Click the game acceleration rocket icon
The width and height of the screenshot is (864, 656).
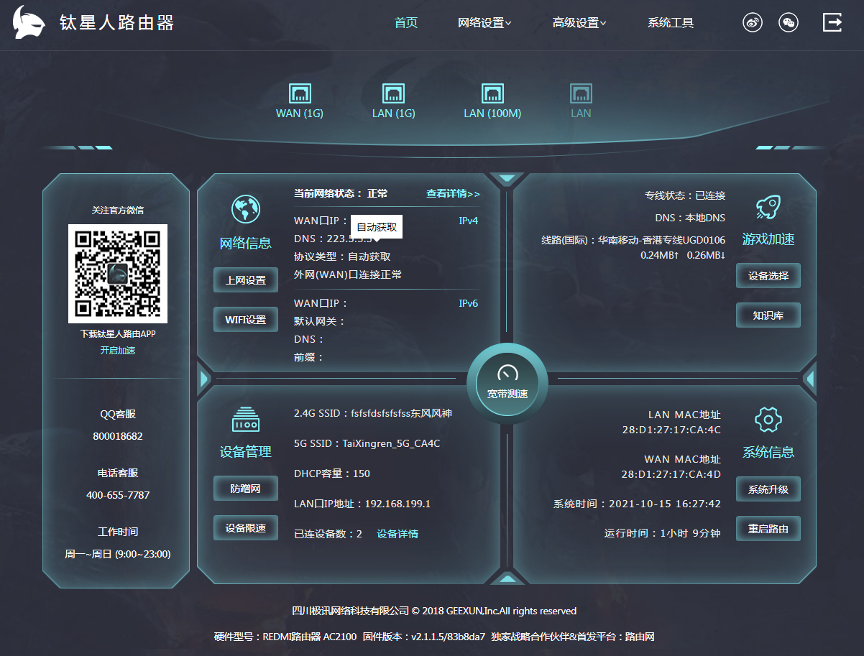click(x=768, y=207)
